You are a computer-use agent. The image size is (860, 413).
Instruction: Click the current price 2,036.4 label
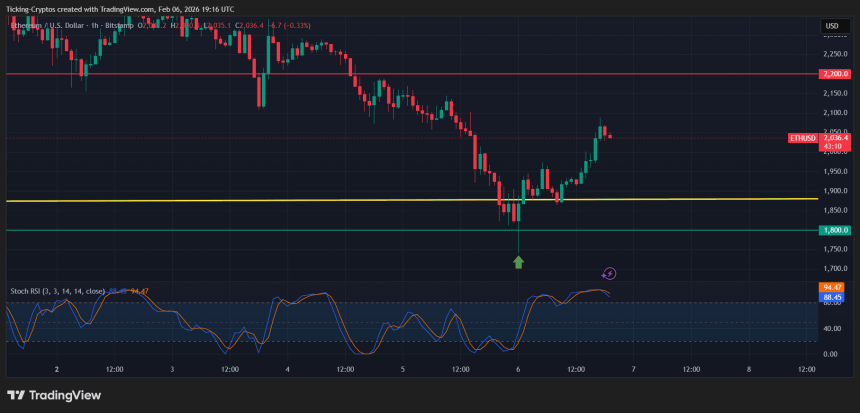point(834,138)
